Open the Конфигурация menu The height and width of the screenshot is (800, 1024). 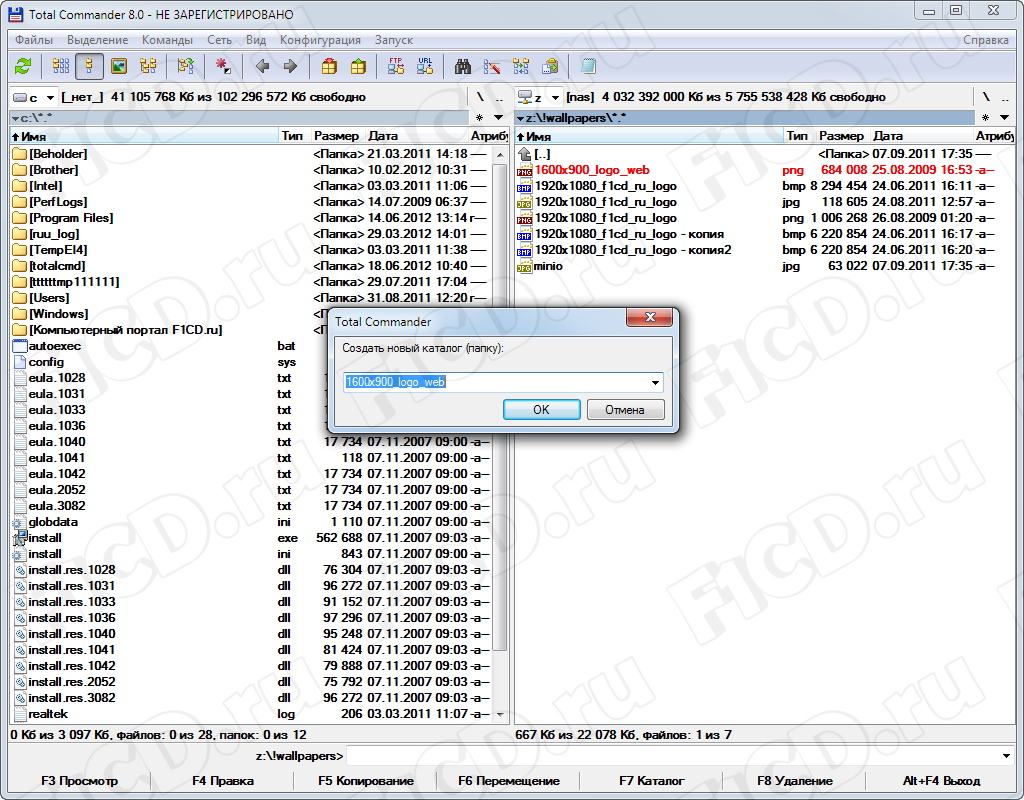coord(320,40)
